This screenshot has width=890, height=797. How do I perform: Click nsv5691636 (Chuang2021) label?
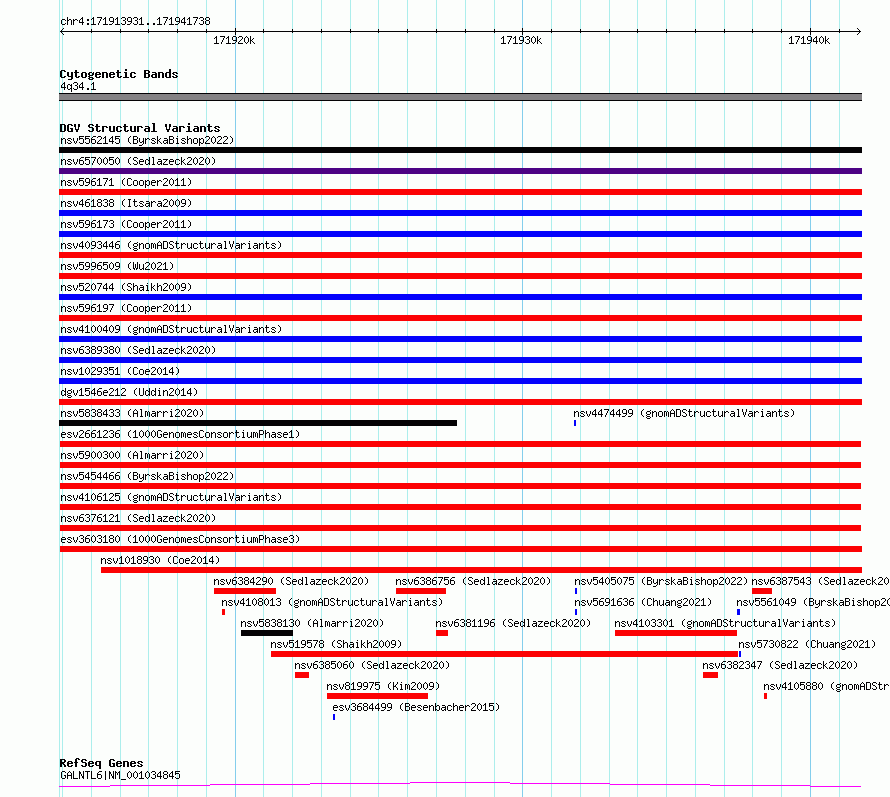pyautogui.click(x=643, y=602)
